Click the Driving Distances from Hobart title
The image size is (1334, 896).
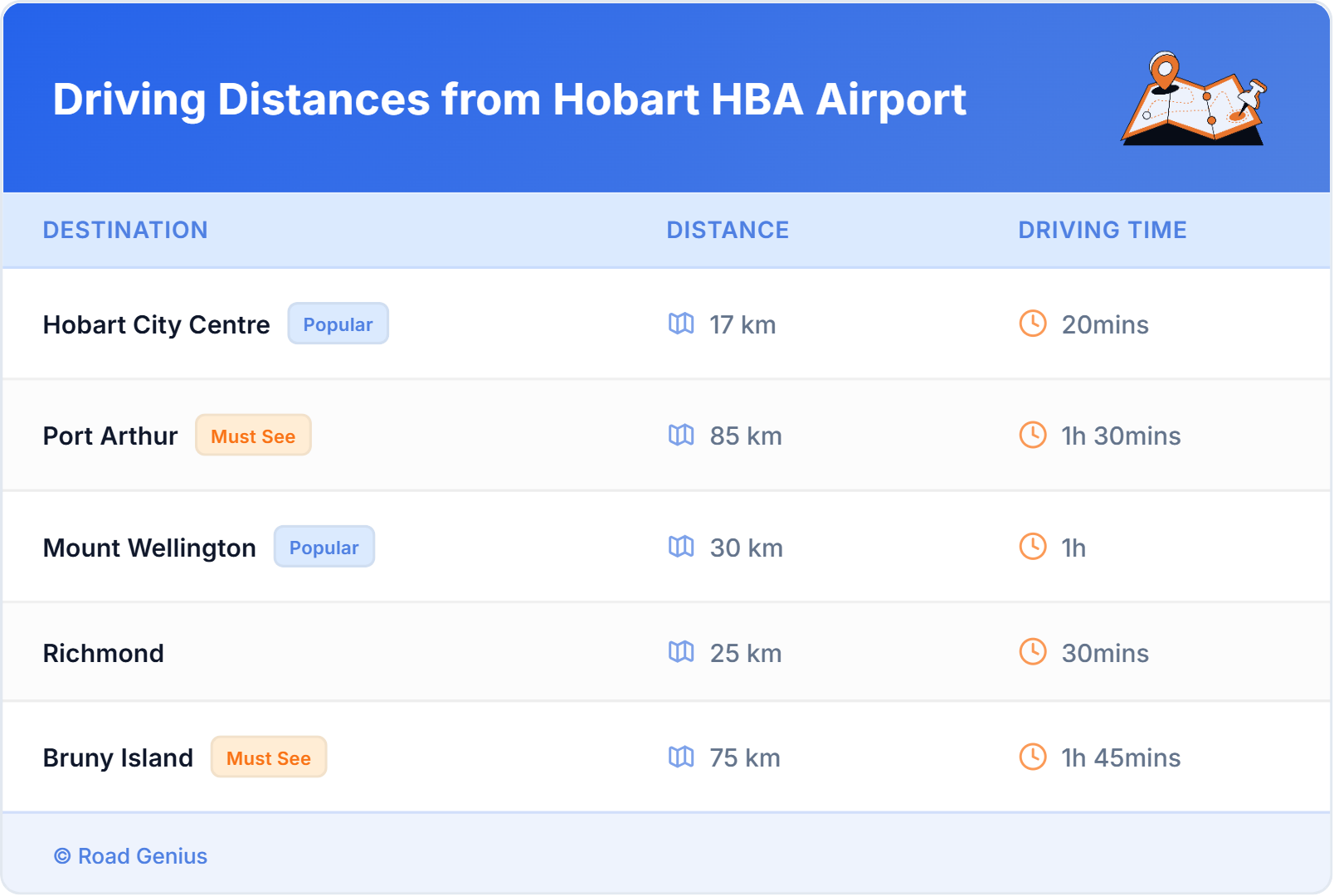tap(509, 100)
